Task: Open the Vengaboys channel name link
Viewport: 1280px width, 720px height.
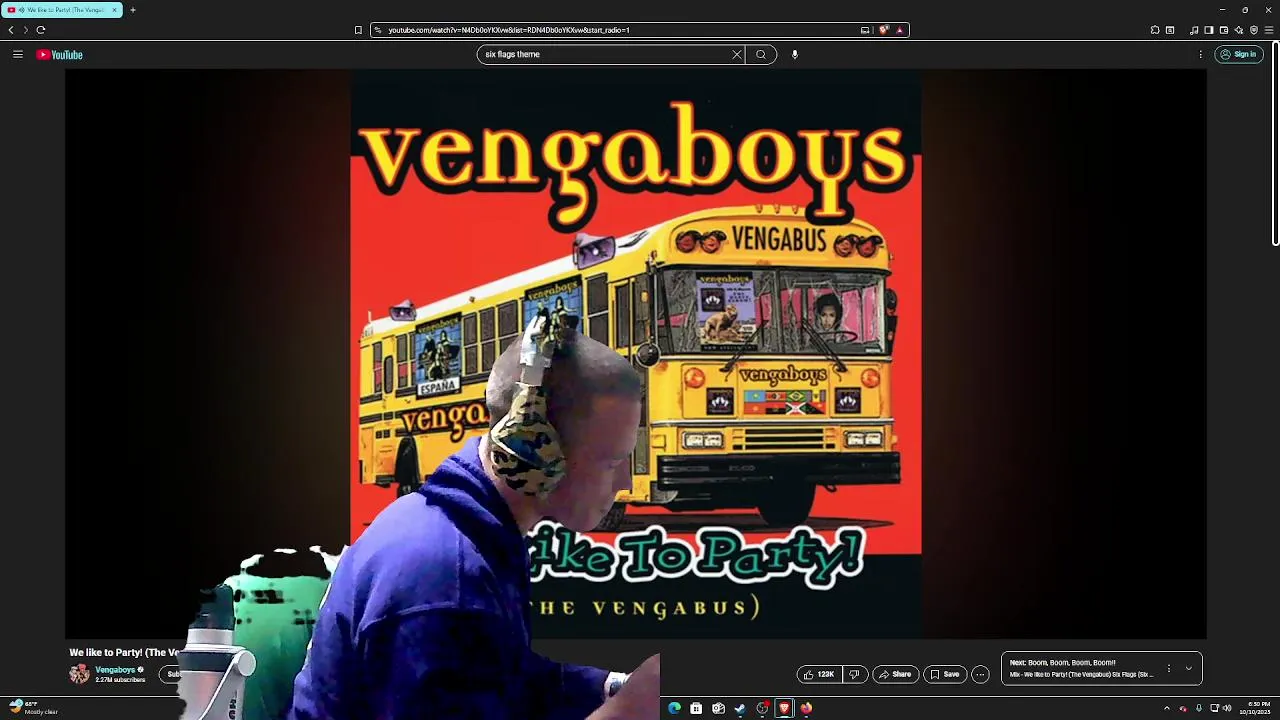Action: (x=115, y=670)
